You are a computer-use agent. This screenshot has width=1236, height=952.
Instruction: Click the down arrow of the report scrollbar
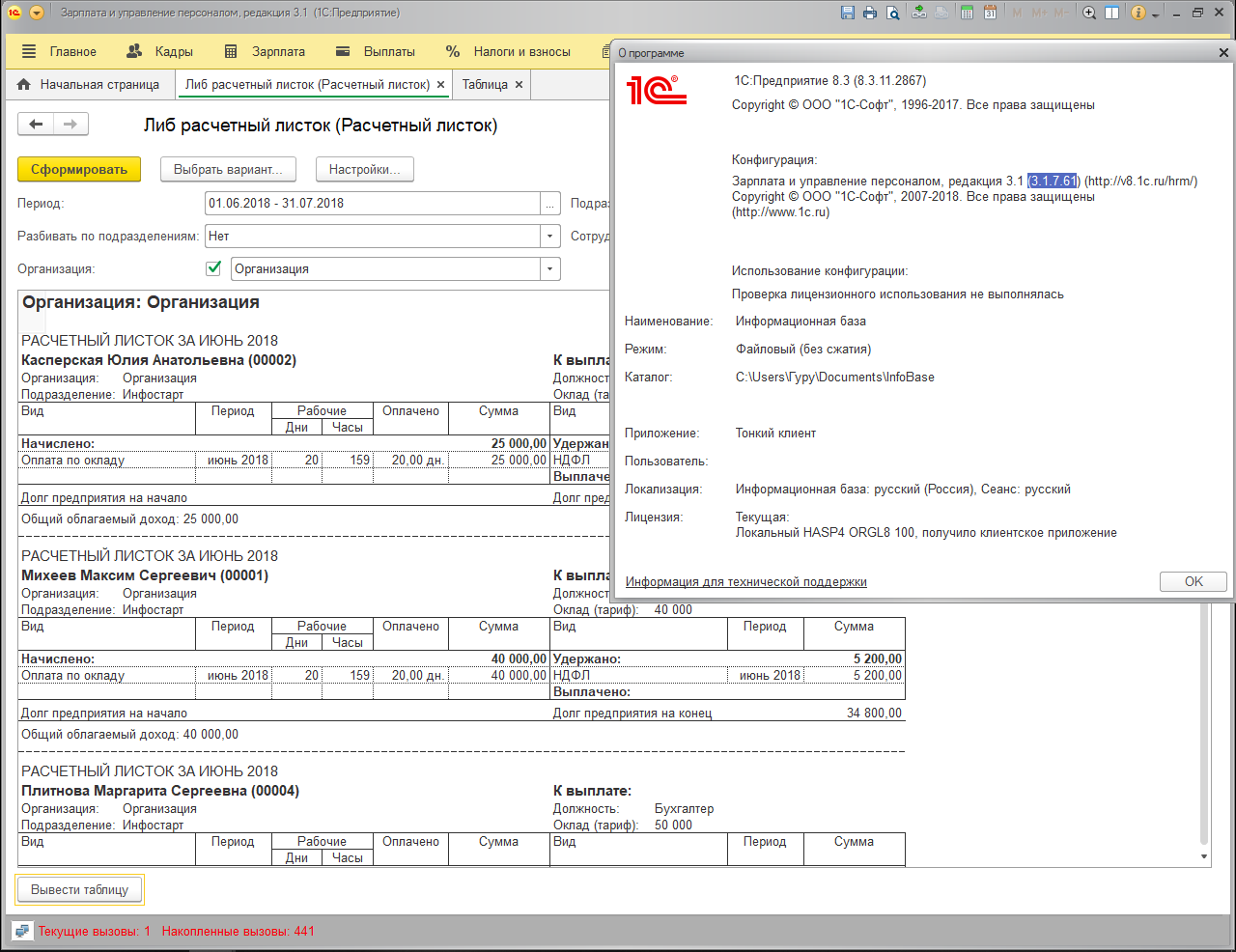click(x=1204, y=856)
